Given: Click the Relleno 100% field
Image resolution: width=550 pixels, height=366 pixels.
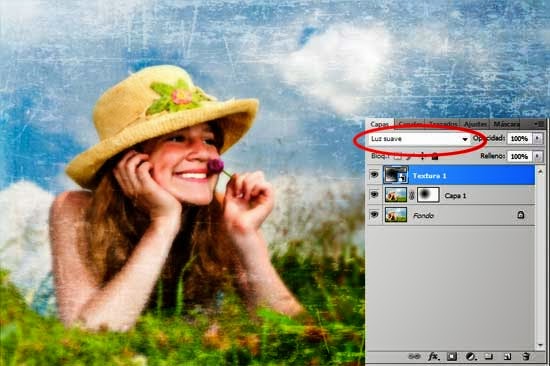Looking at the screenshot, I should tap(519, 156).
